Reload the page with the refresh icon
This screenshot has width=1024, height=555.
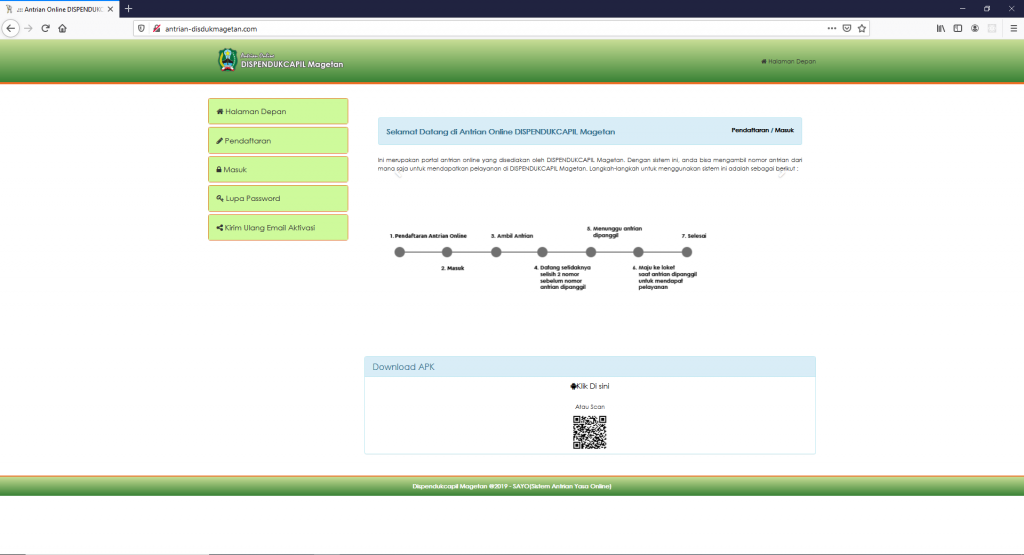(45, 28)
